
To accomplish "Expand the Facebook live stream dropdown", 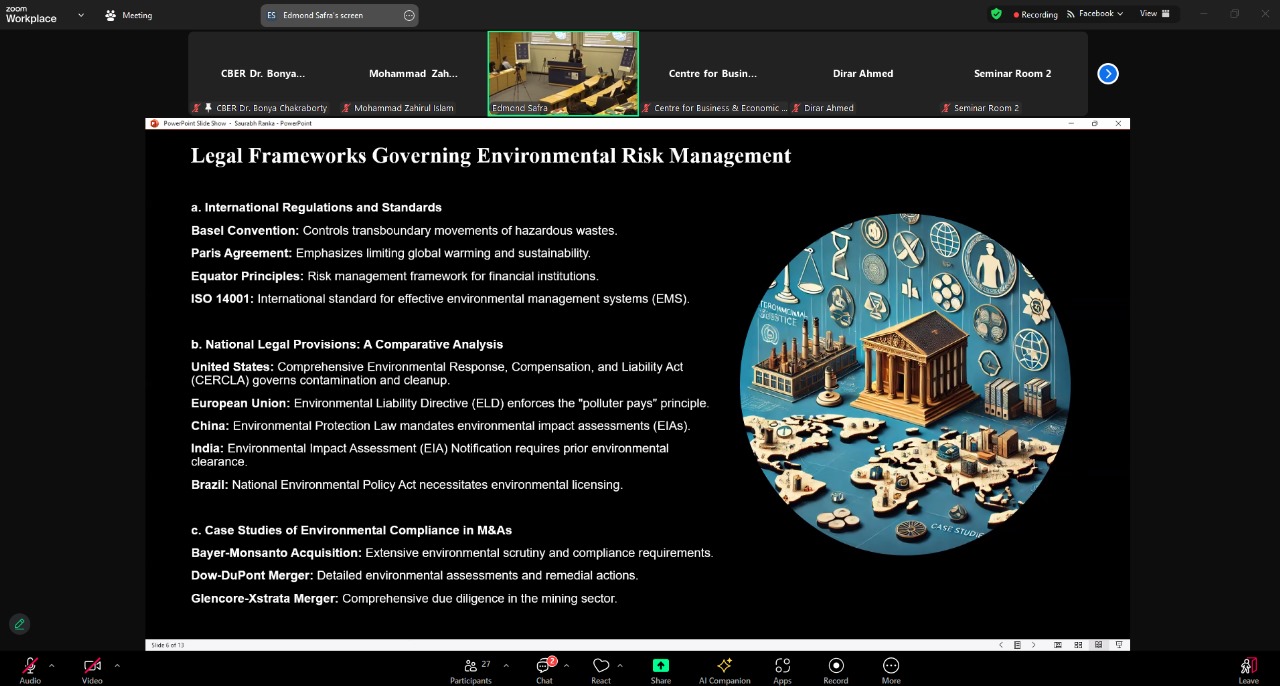I will pos(1095,14).
